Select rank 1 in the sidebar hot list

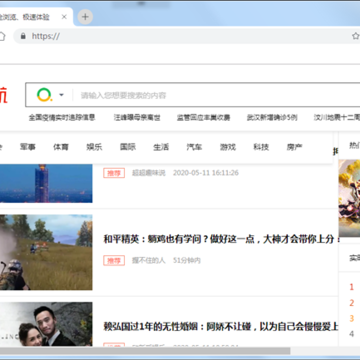[351, 287]
